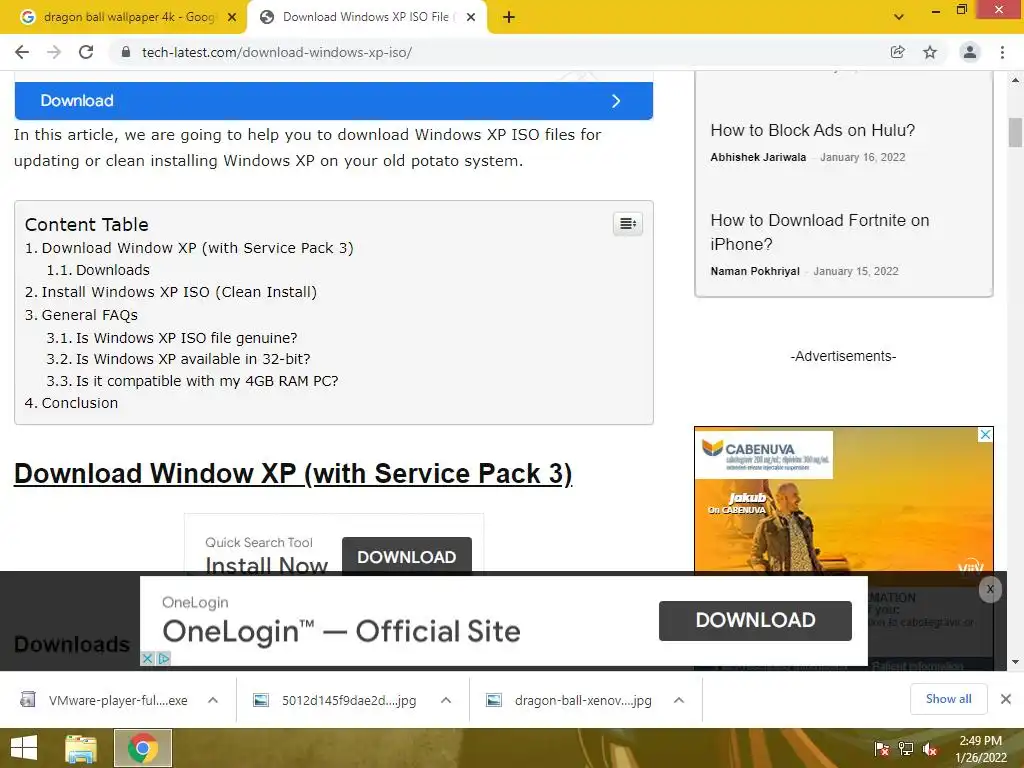The width and height of the screenshot is (1024, 768).
Task: Open the dragon-ball-xenov....jpg download
Action: click(x=569, y=700)
